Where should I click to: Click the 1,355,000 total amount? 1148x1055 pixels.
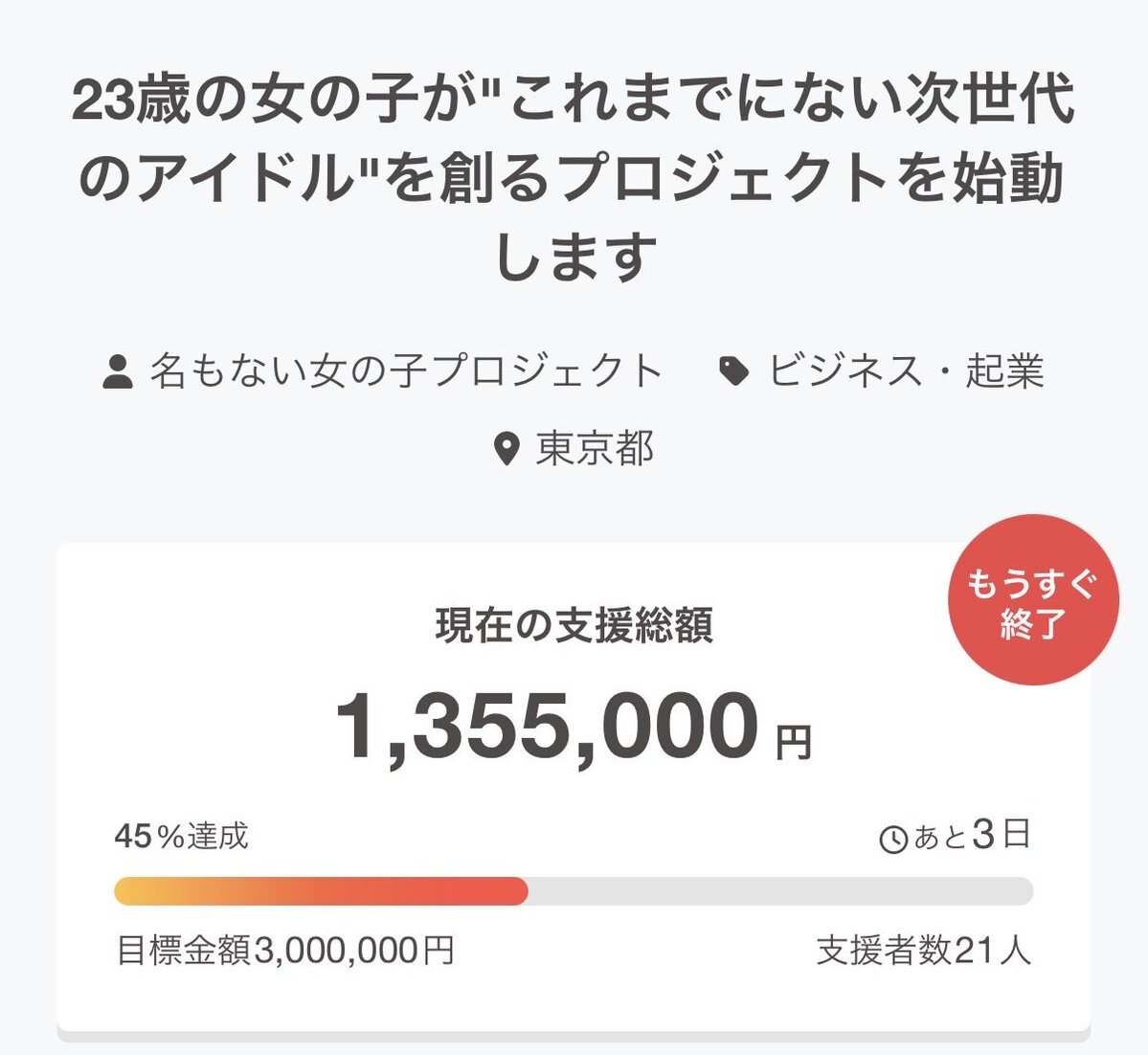(547, 727)
